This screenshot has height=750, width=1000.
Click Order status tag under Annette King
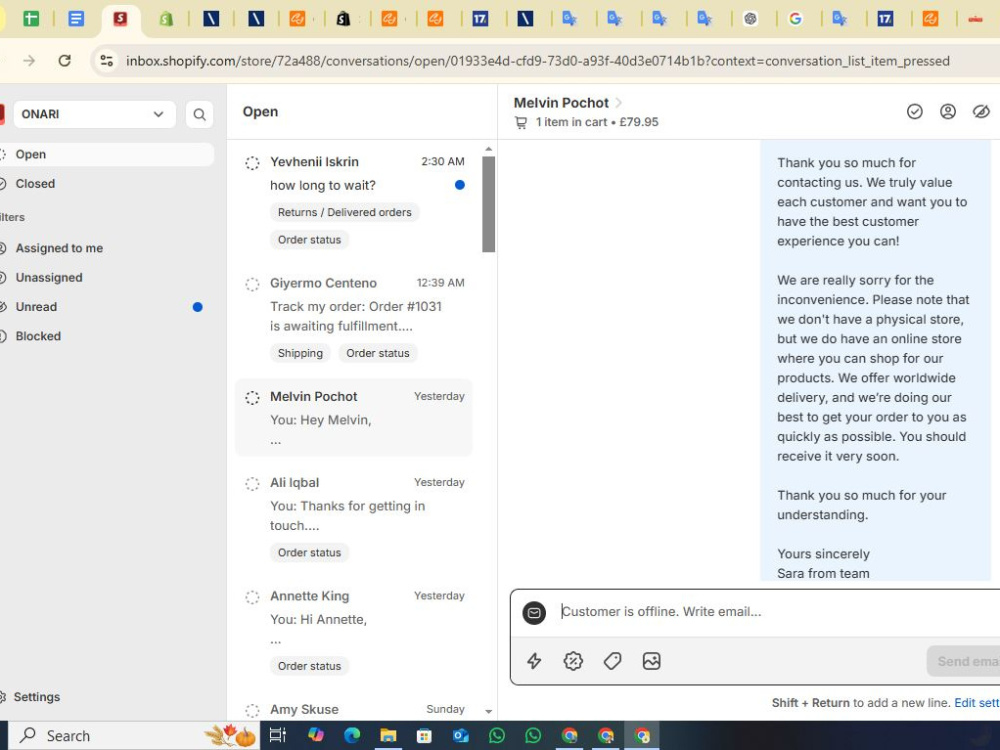coord(309,666)
